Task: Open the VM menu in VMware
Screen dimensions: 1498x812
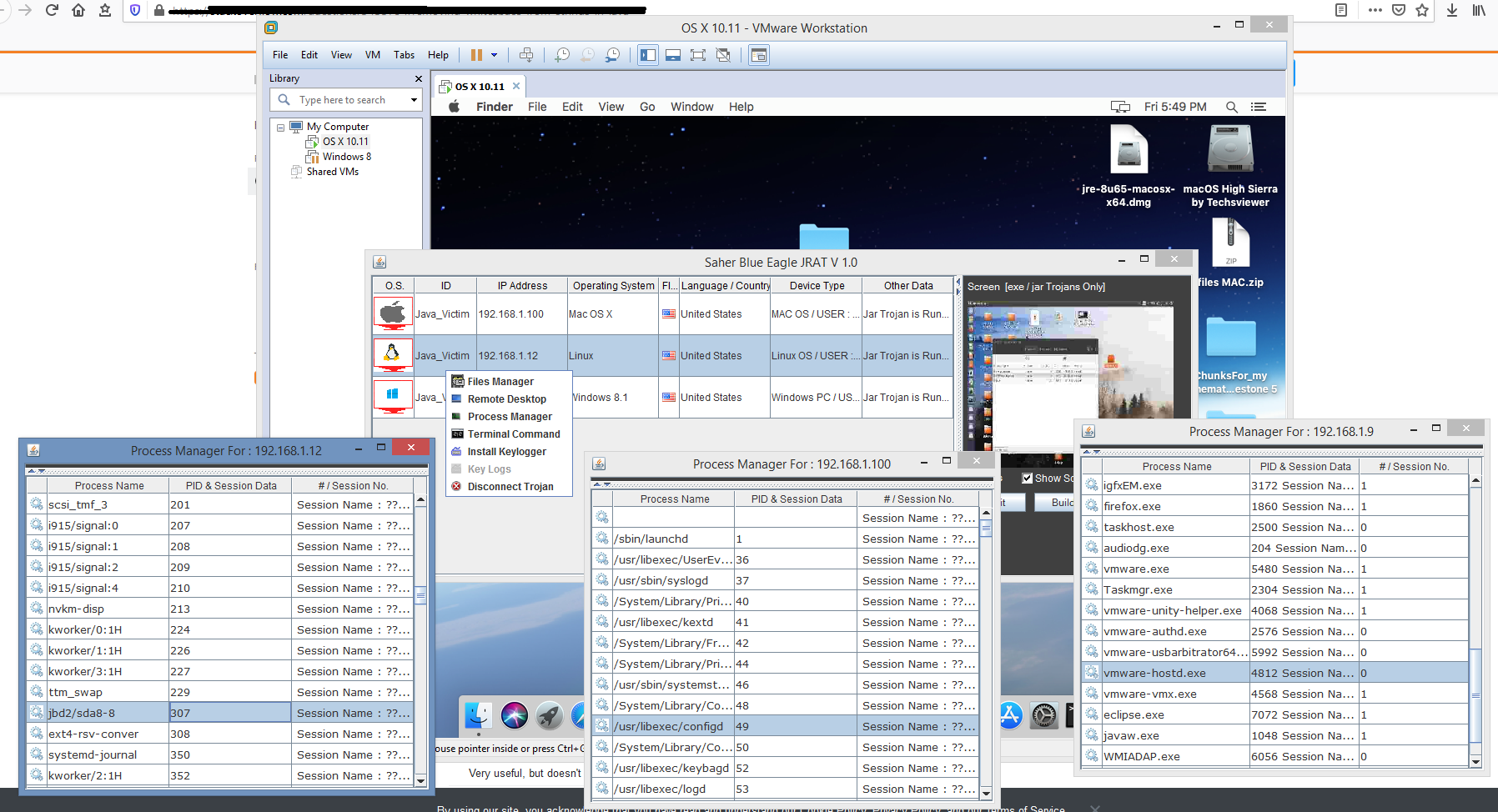Action: point(373,55)
